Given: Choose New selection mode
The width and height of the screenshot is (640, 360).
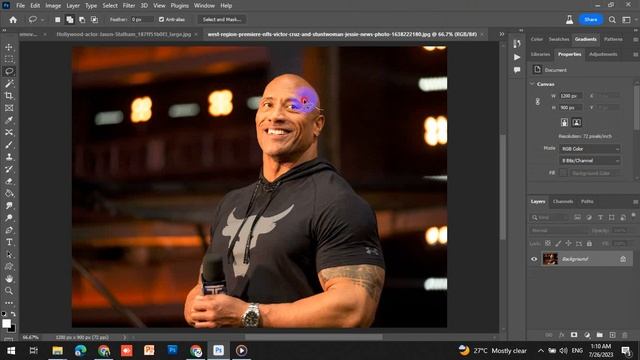Looking at the screenshot, I should tap(58, 19).
